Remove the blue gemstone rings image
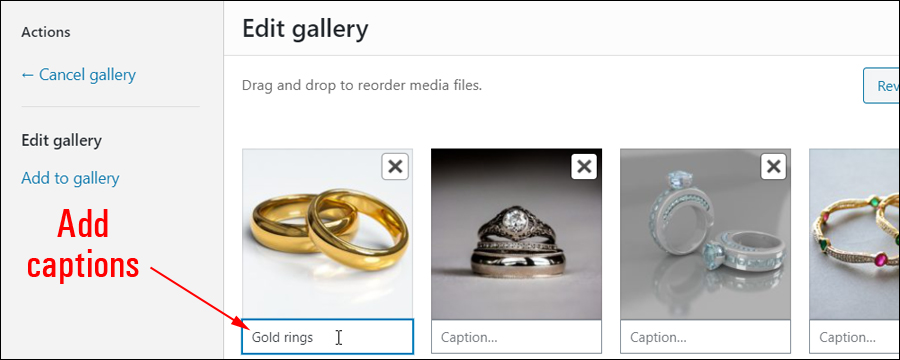 click(774, 167)
